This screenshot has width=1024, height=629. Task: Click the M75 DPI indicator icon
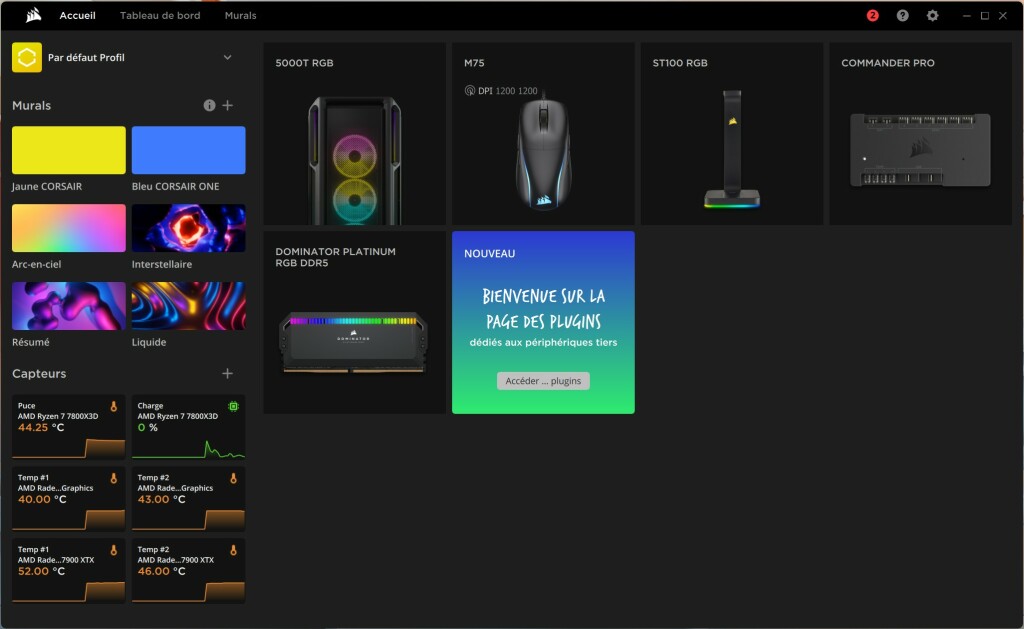tap(470, 91)
